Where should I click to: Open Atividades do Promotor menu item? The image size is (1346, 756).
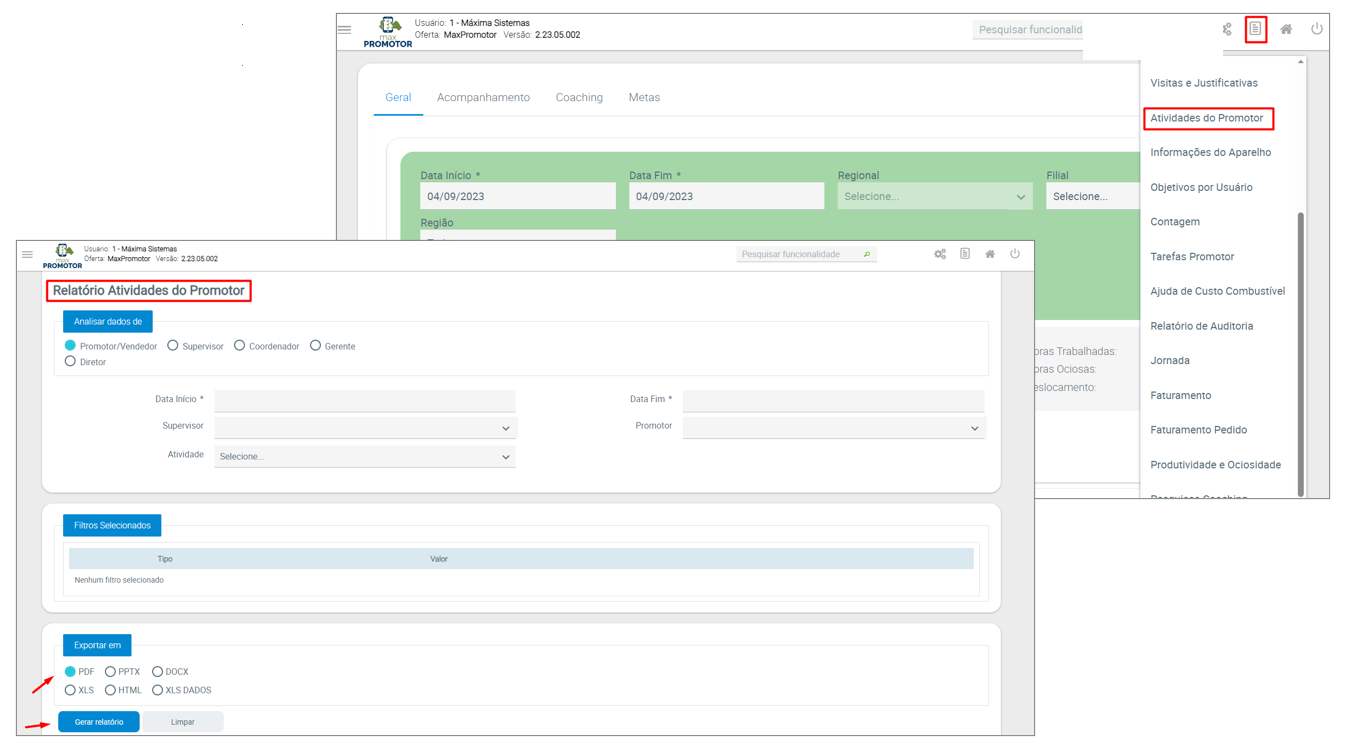pos(1206,118)
